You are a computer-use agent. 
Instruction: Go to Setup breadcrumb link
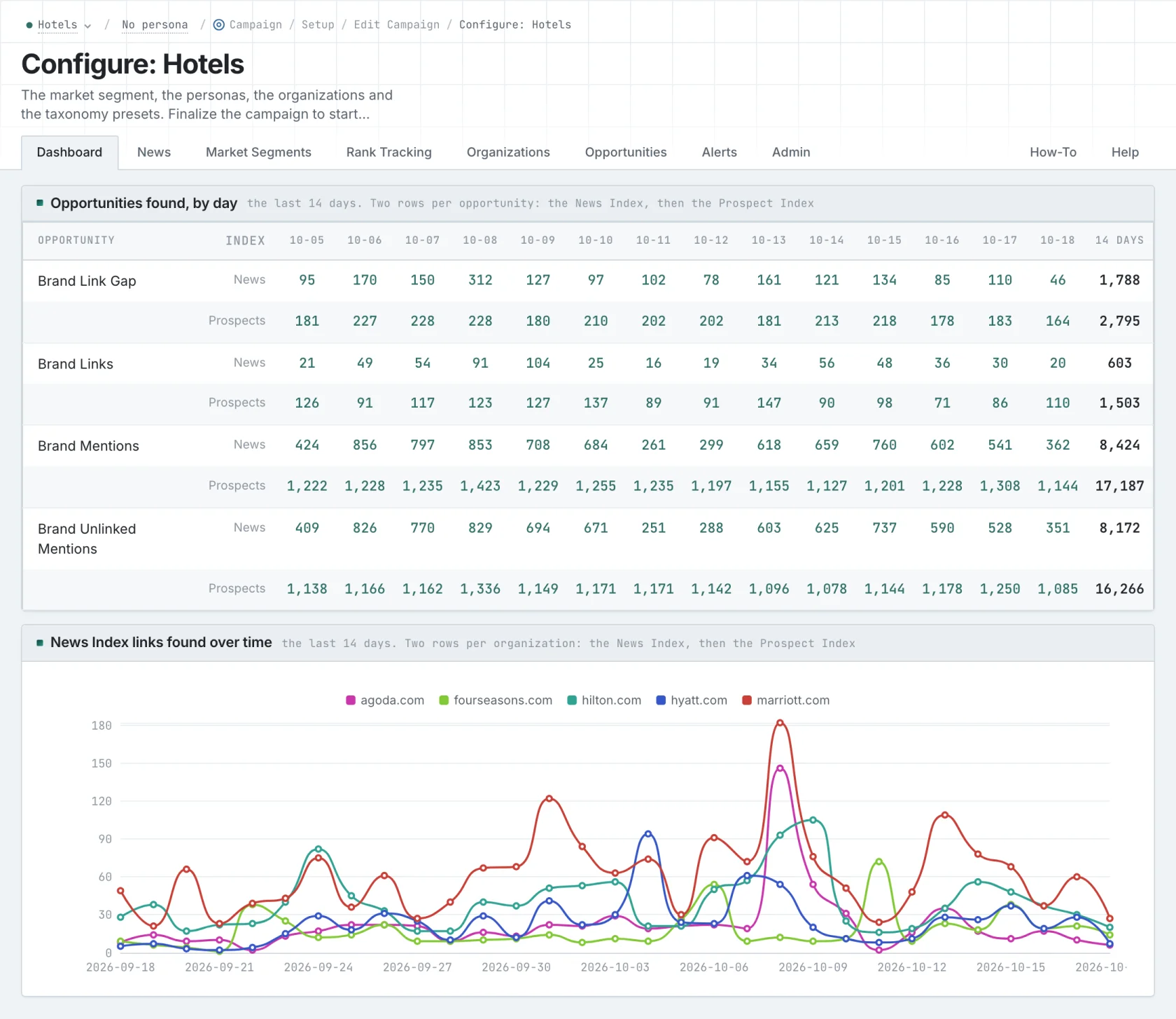[318, 25]
